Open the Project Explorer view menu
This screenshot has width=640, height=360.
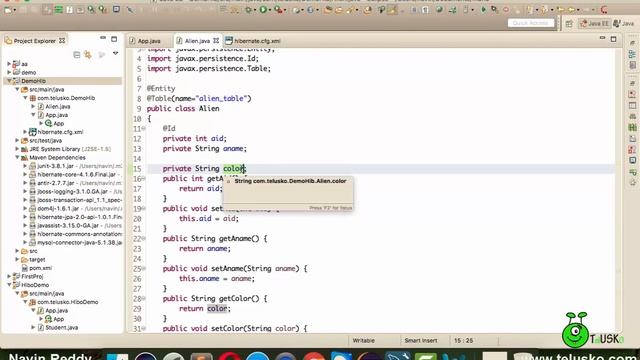tap(116, 53)
